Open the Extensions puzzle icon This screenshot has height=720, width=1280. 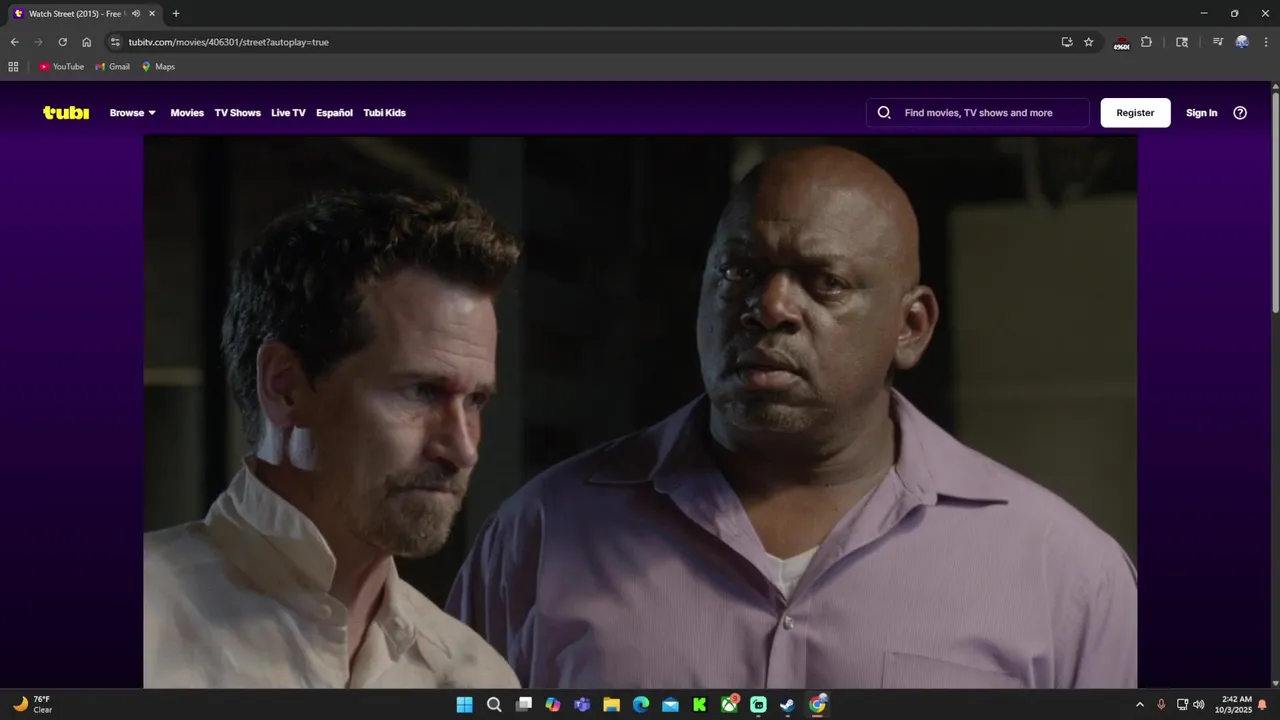click(1146, 42)
